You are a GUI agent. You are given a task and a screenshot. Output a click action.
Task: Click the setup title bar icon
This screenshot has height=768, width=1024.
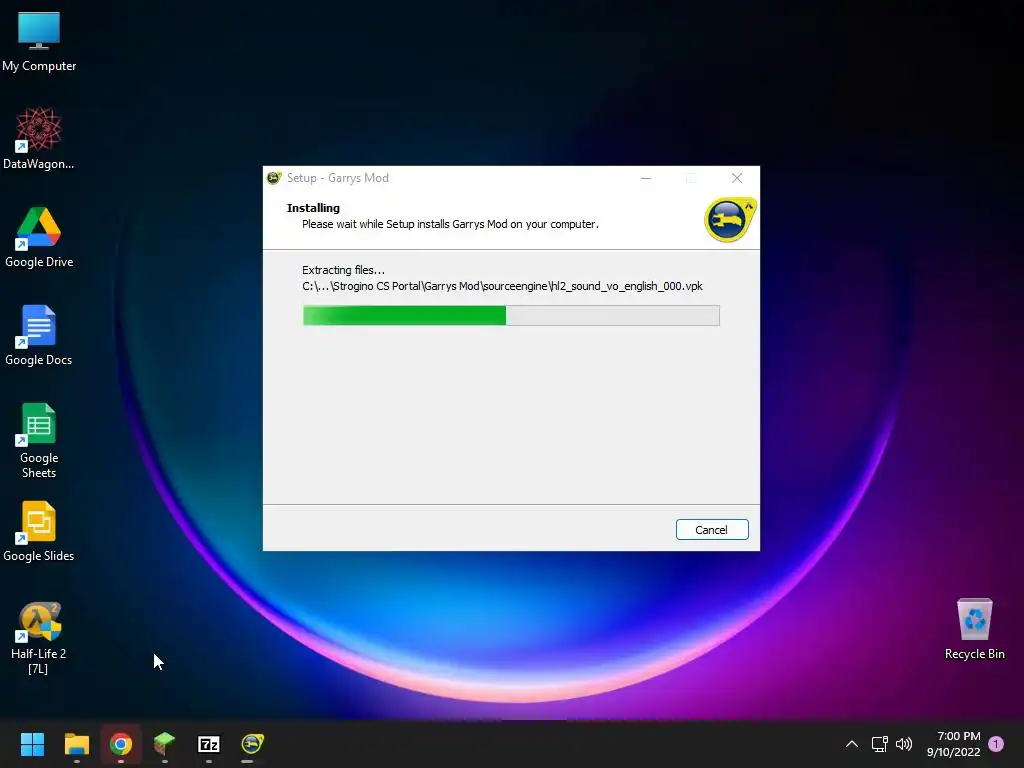[x=274, y=178]
